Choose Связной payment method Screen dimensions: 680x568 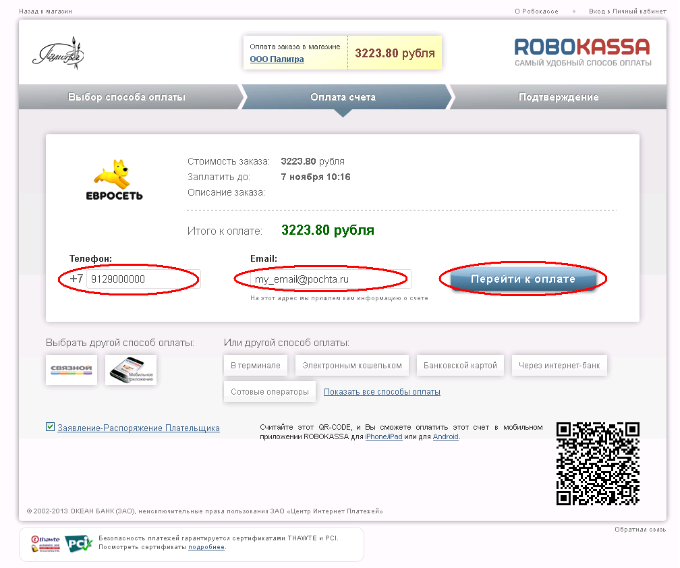(x=71, y=370)
